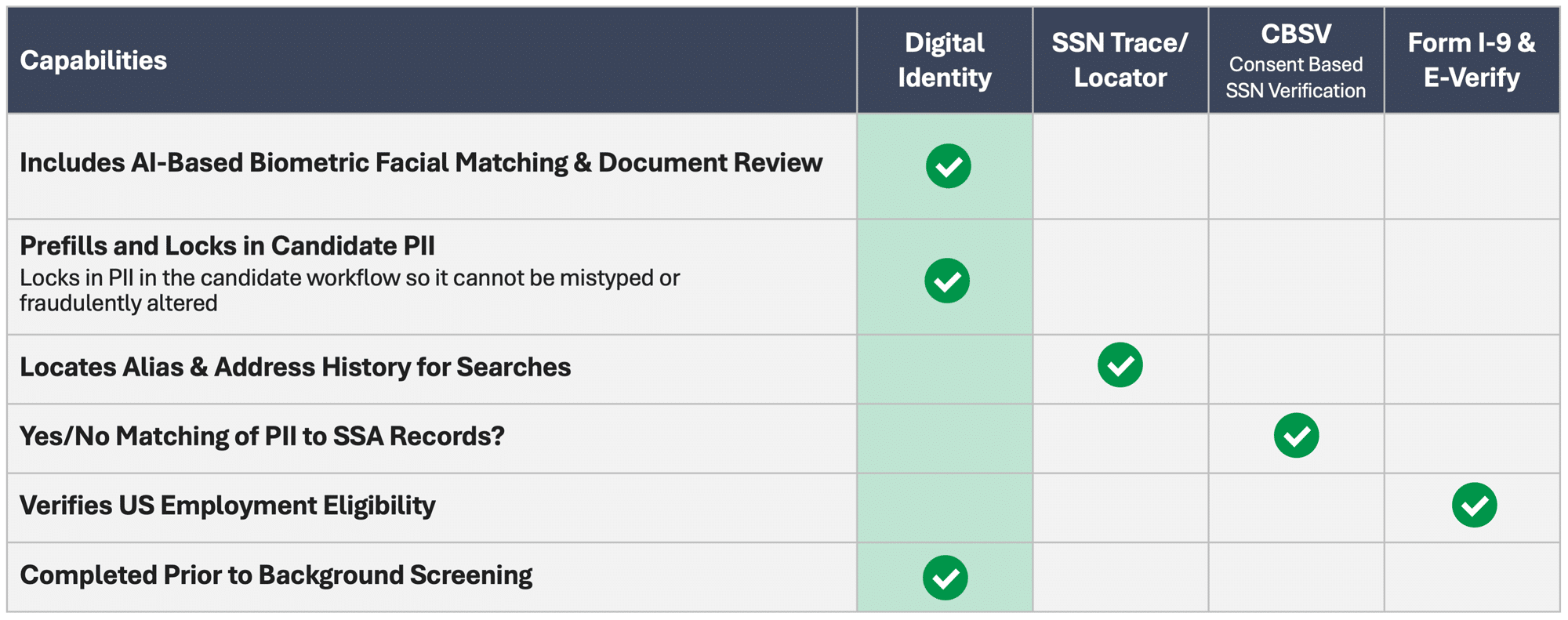The image size is (1568, 620).
Task: Select the SSN Trace/Locator column header
Action: (x=1120, y=60)
